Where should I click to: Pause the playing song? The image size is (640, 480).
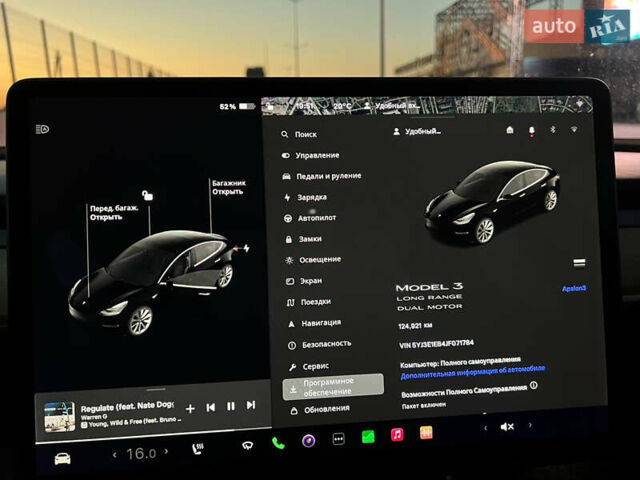[x=231, y=406]
